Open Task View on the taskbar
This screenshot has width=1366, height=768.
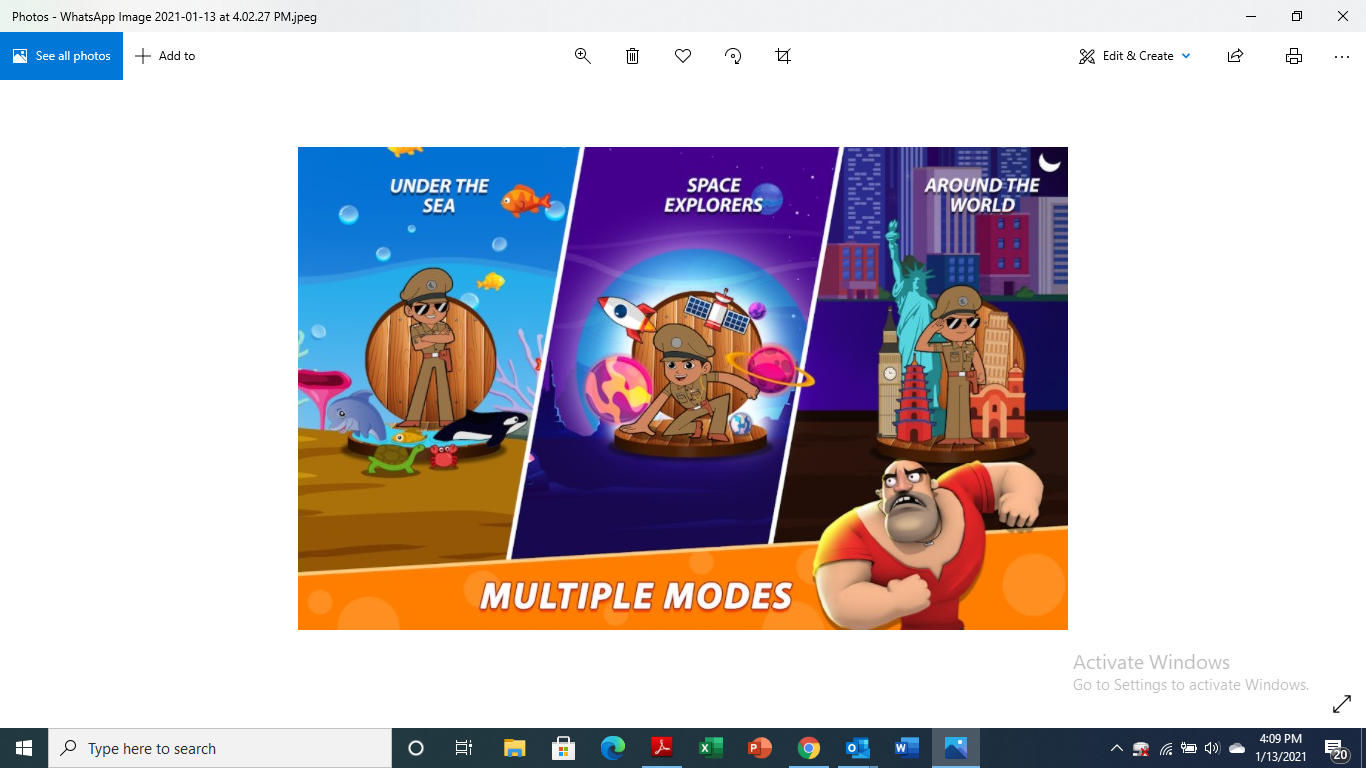[x=464, y=748]
